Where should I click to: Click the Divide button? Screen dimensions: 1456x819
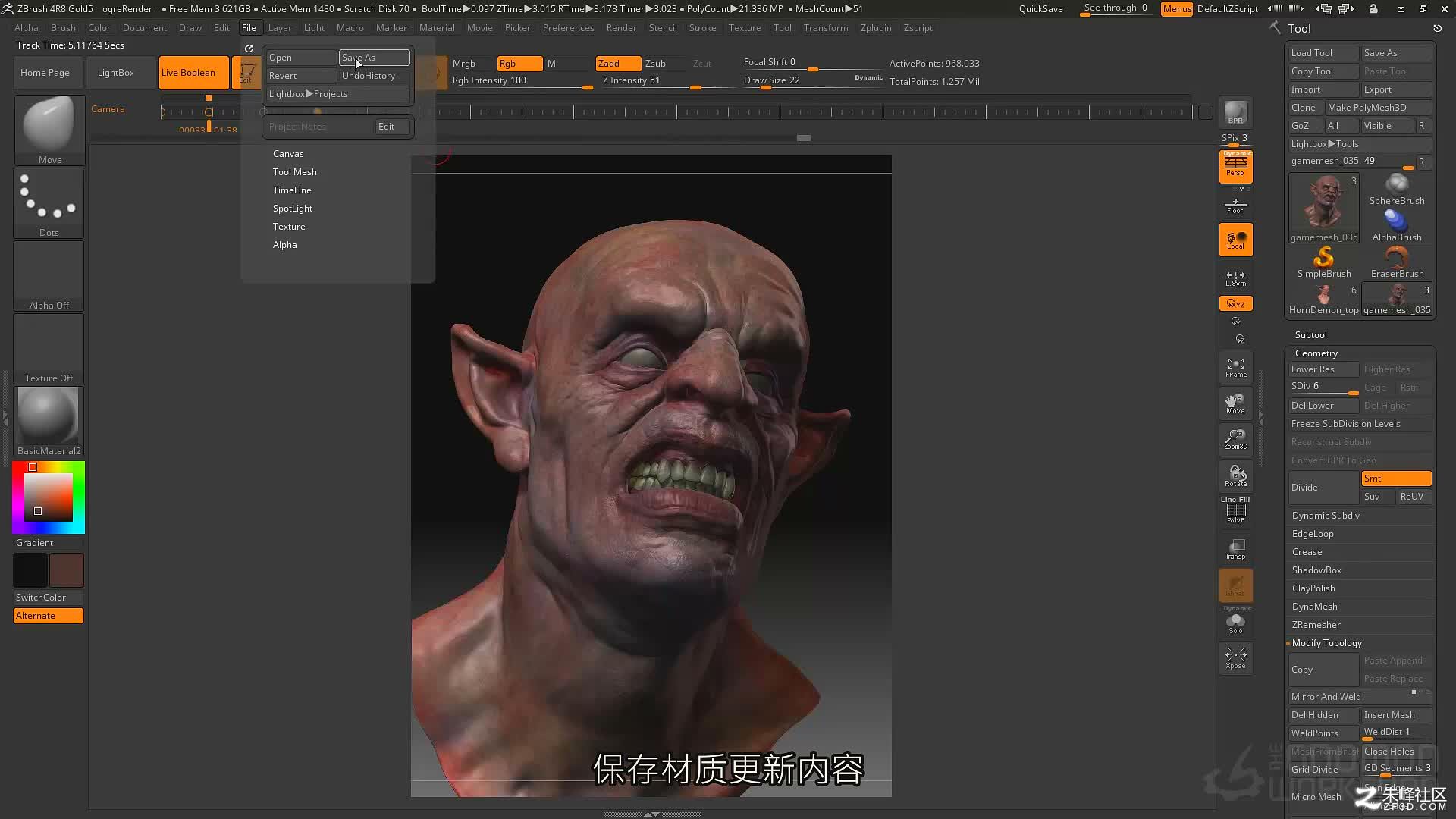tap(1323, 488)
